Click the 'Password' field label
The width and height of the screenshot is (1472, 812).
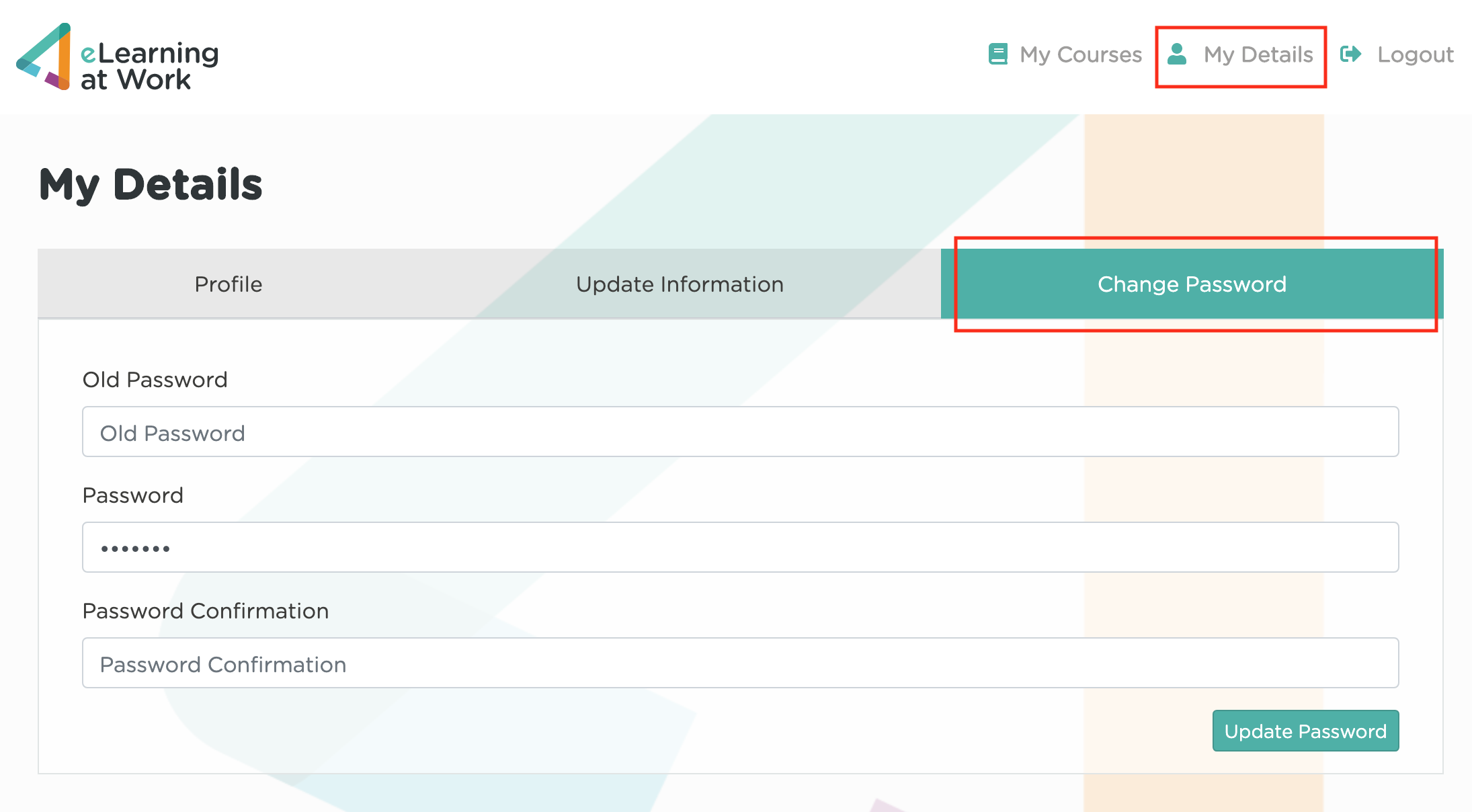coord(132,495)
